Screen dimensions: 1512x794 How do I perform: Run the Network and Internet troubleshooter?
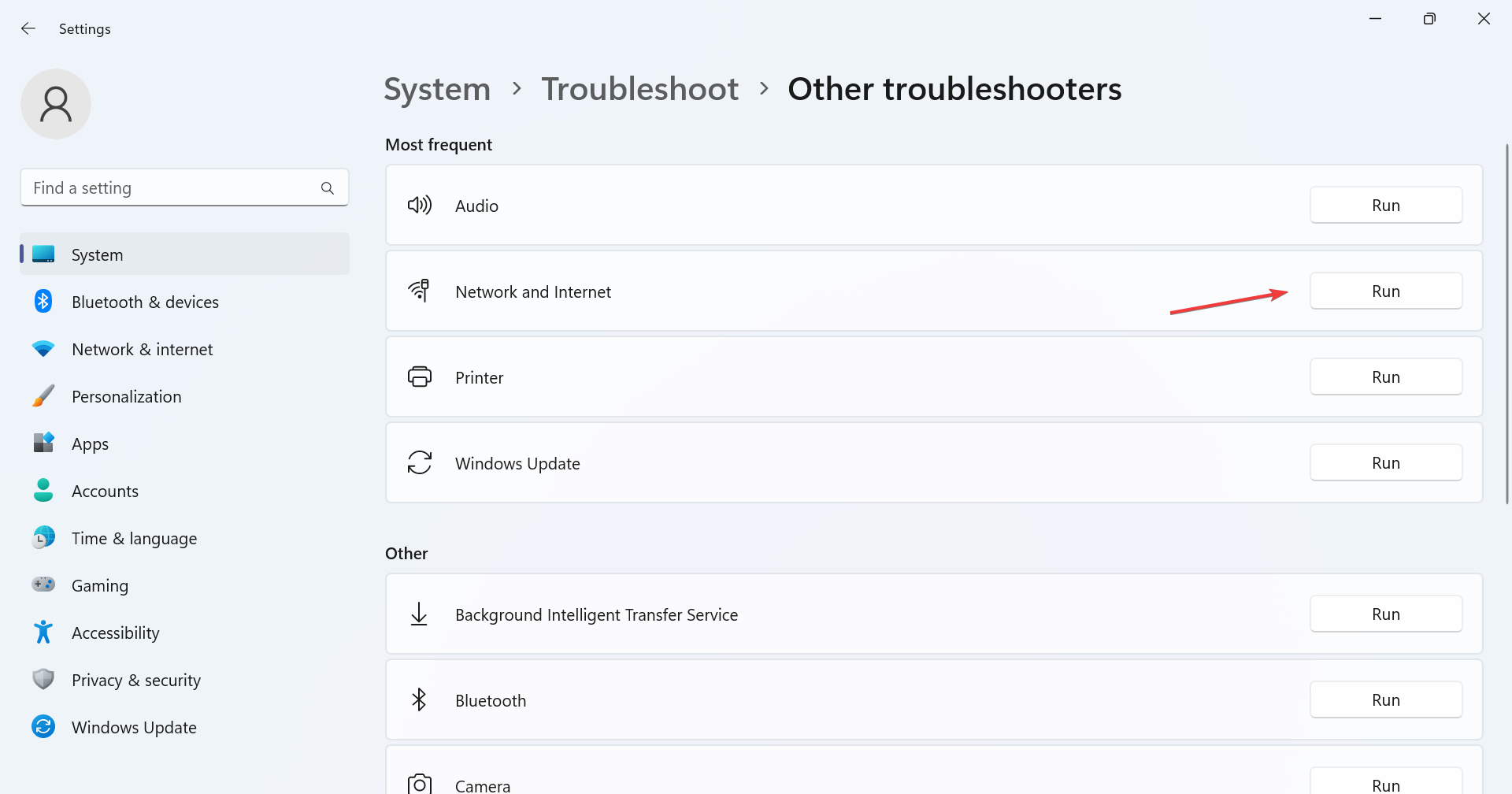coord(1386,291)
